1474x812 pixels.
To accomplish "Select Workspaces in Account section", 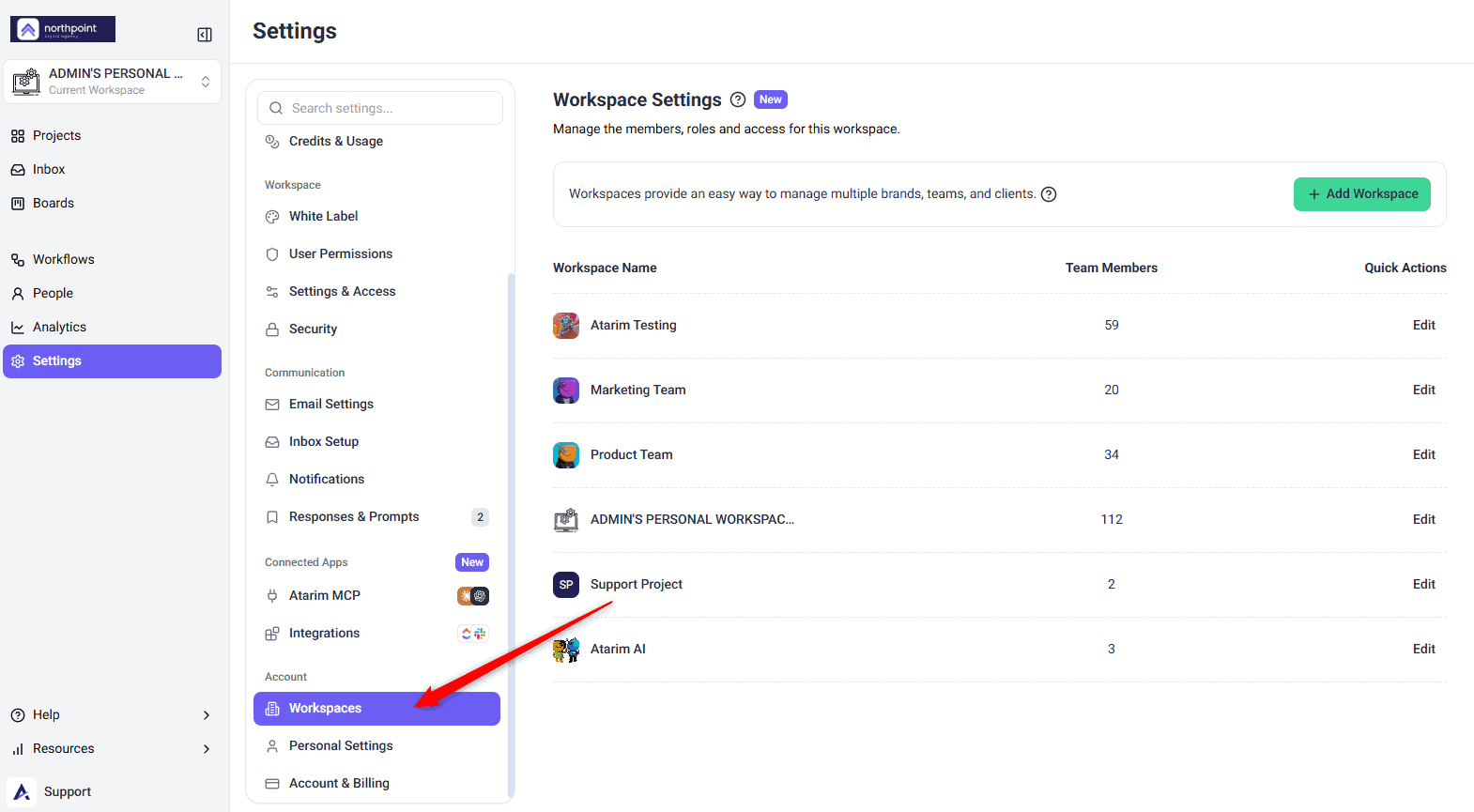I will (x=376, y=709).
